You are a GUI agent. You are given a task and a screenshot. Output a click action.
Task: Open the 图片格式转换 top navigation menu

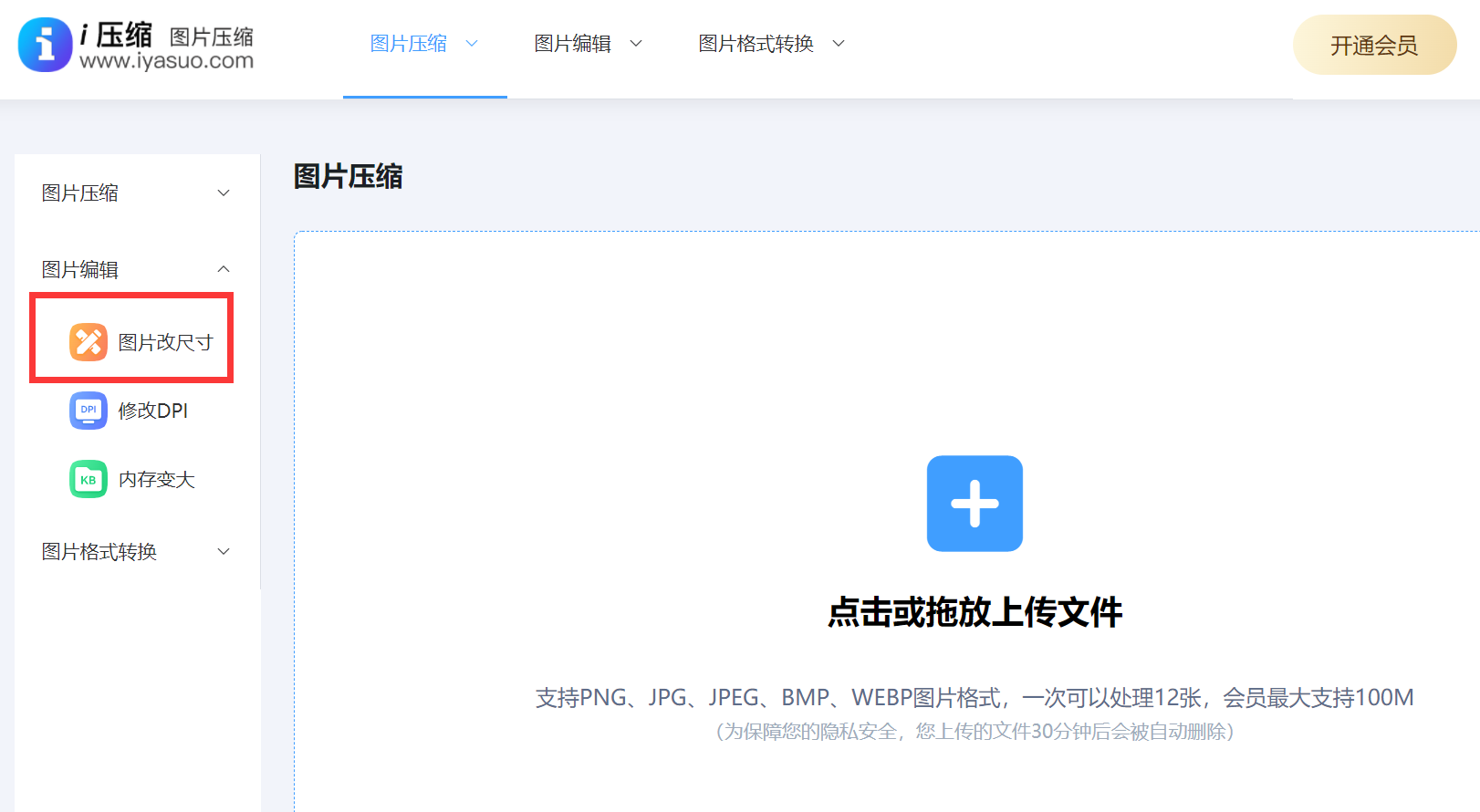(756, 44)
